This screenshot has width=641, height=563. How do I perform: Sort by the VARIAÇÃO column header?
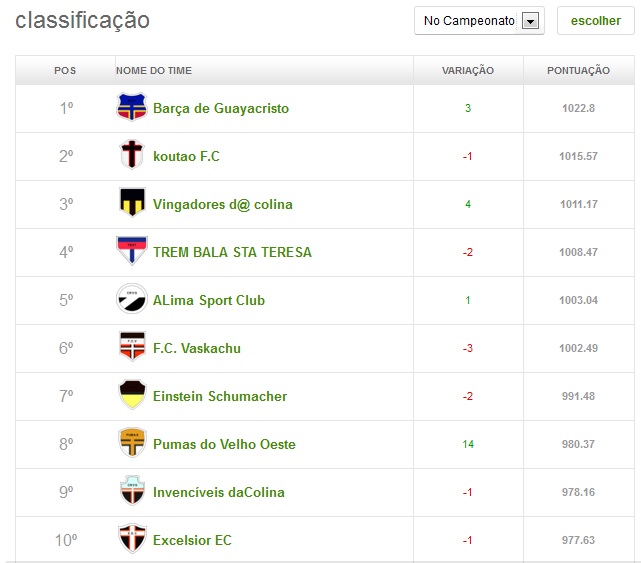[467, 71]
